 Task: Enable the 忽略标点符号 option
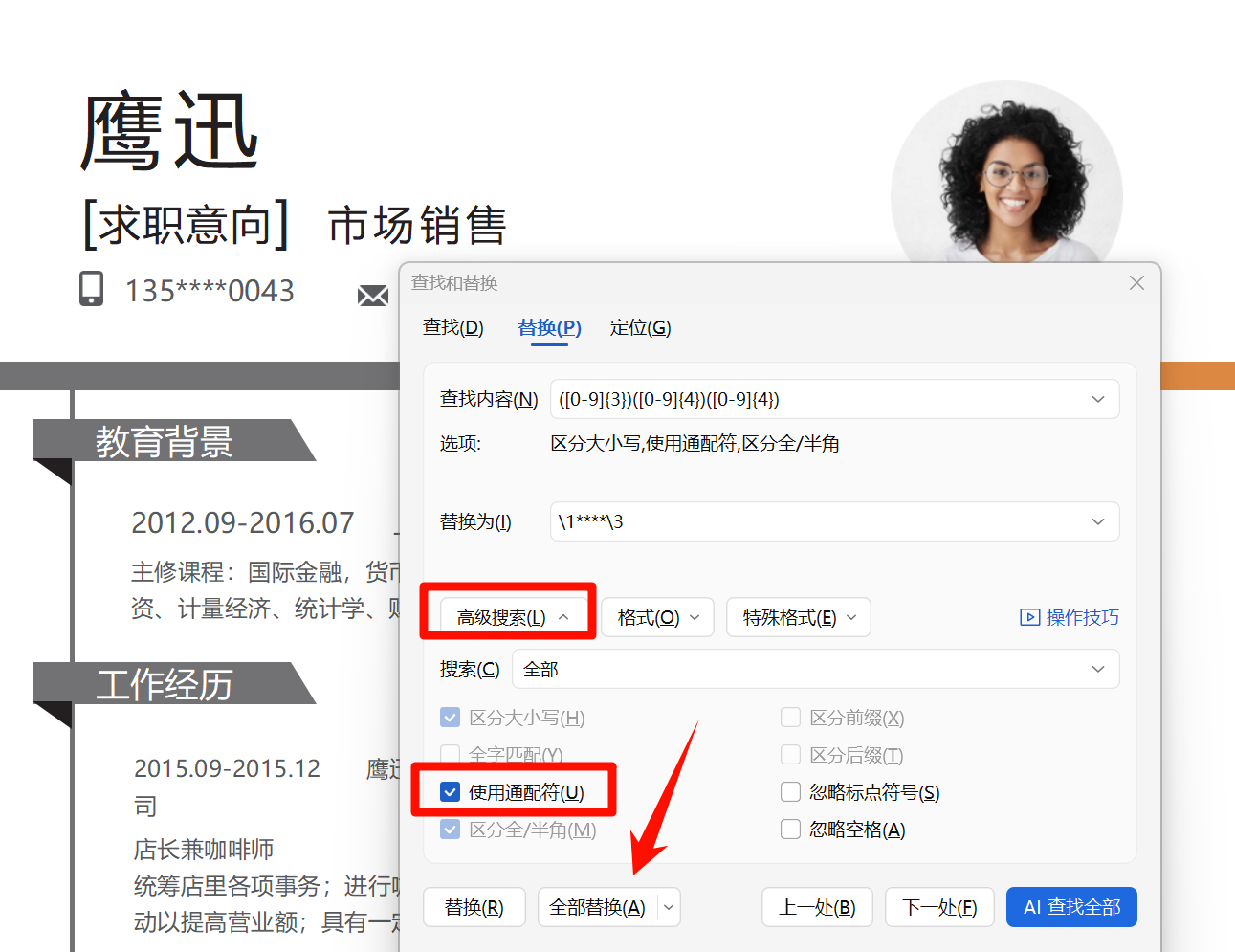[790, 792]
